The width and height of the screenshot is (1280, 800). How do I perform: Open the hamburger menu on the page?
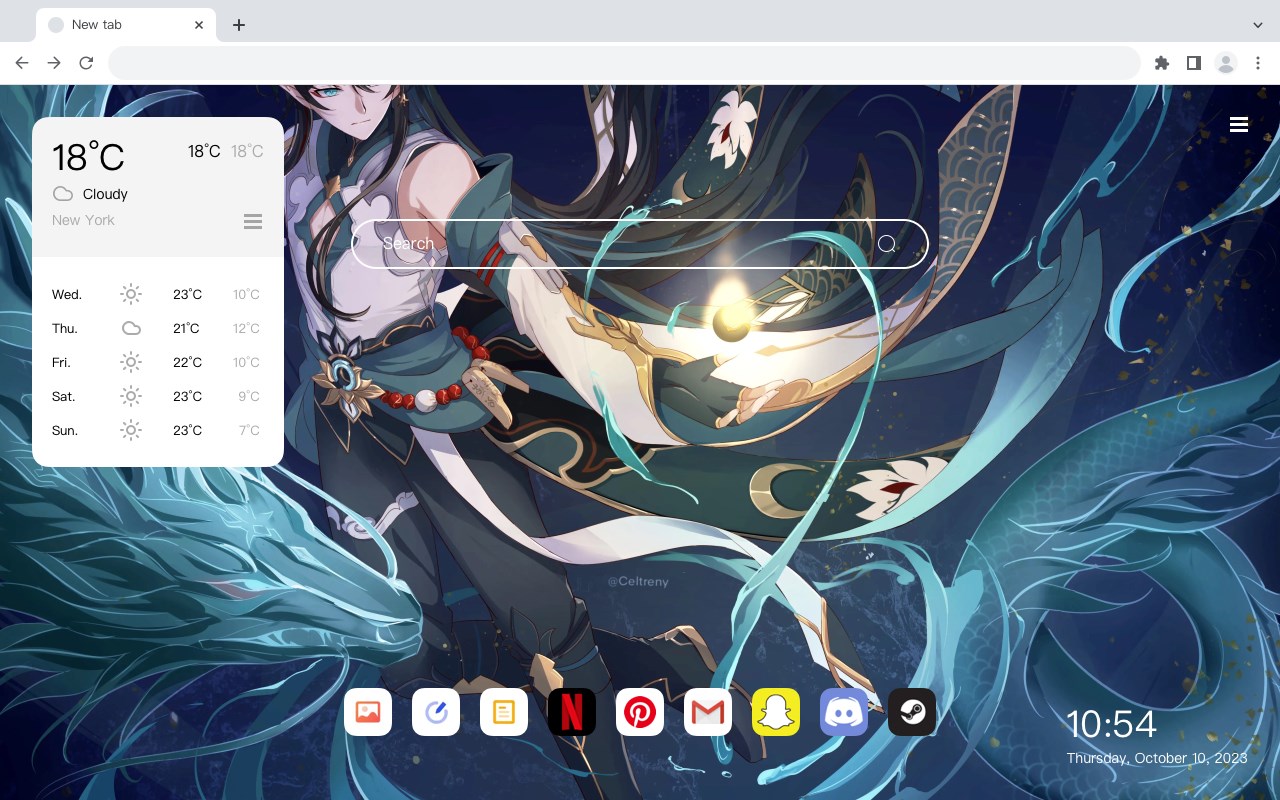tap(1239, 124)
